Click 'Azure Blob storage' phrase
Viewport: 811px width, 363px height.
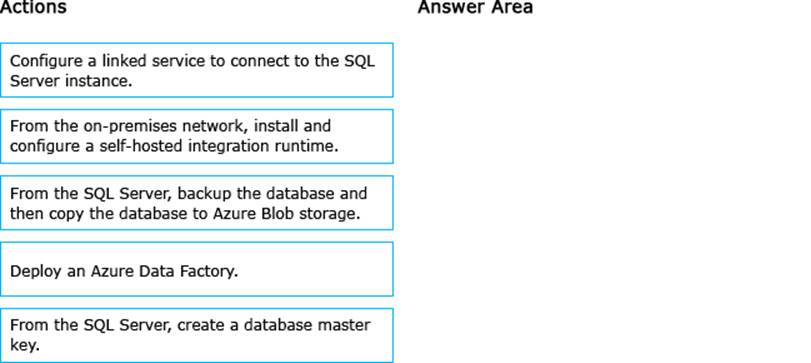pos(286,213)
